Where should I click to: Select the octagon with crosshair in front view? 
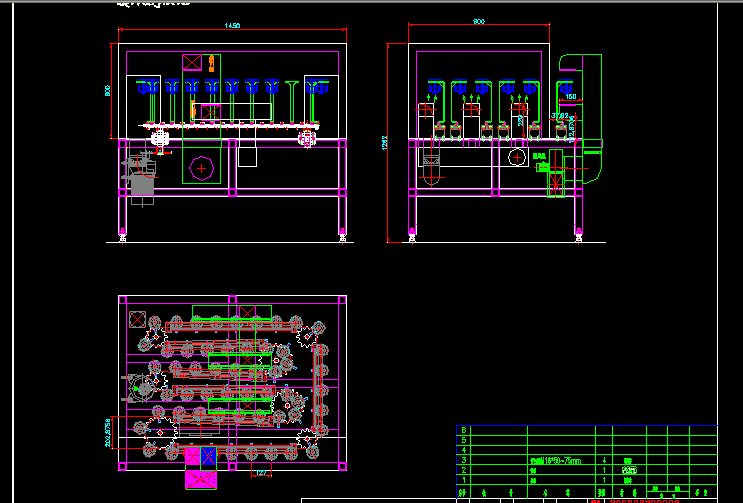[203, 170]
